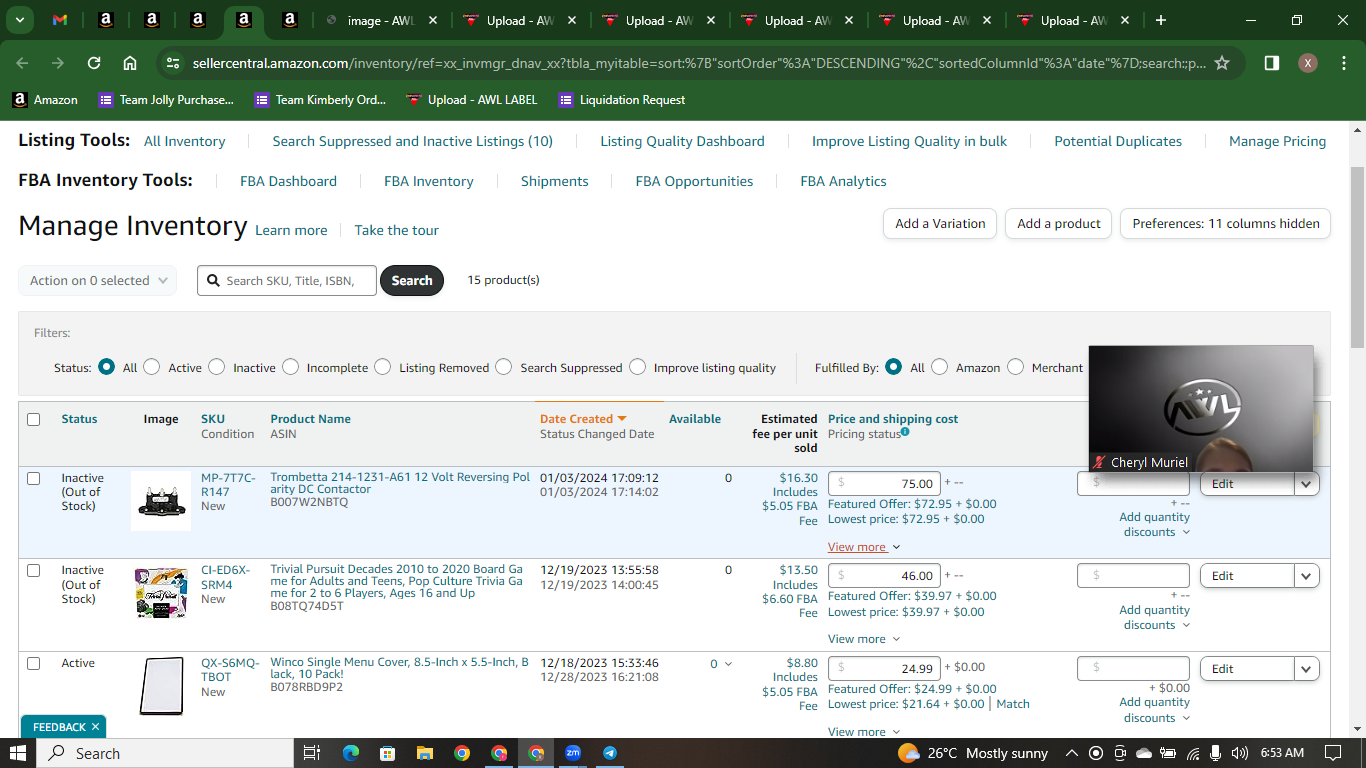Image resolution: width=1366 pixels, height=768 pixels.
Task: Open the Edit dropdown arrow for Trivial Pursuit row
Action: pyautogui.click(x=1306, y=576)
